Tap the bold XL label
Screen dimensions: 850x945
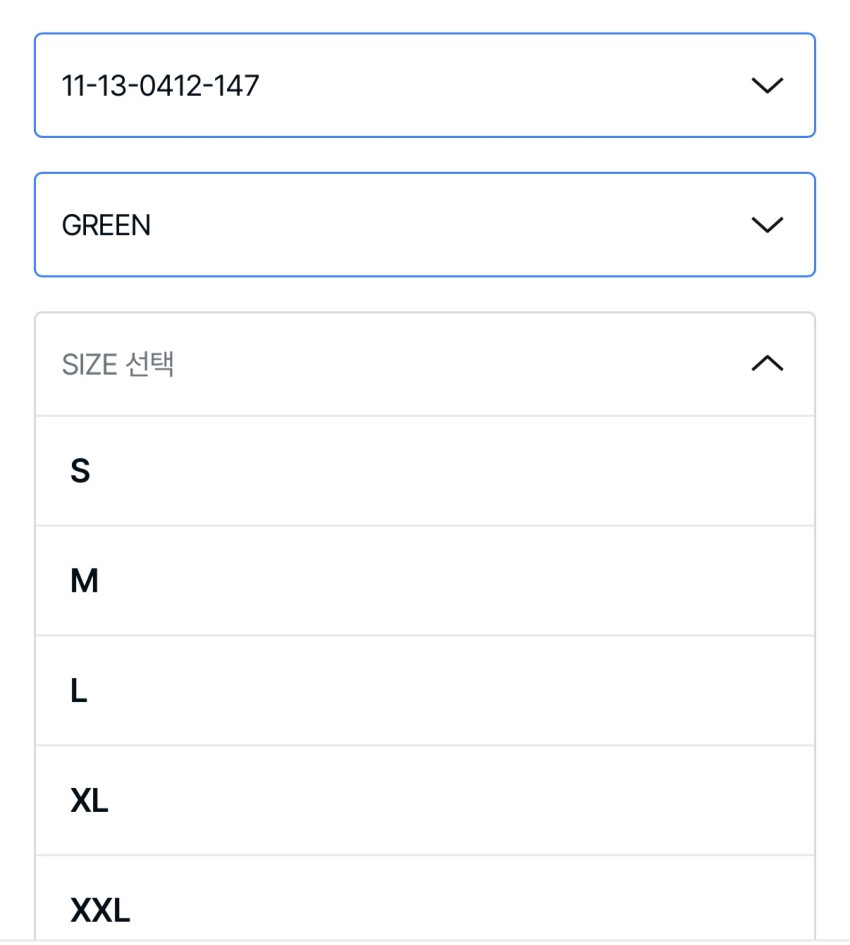tap(89, 801)
